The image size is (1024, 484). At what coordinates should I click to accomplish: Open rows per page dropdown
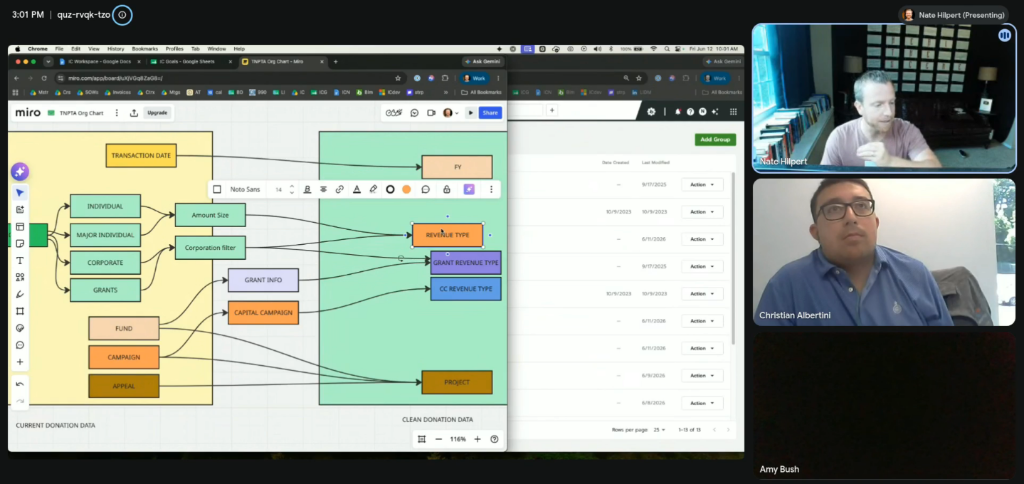click(660, 430)
